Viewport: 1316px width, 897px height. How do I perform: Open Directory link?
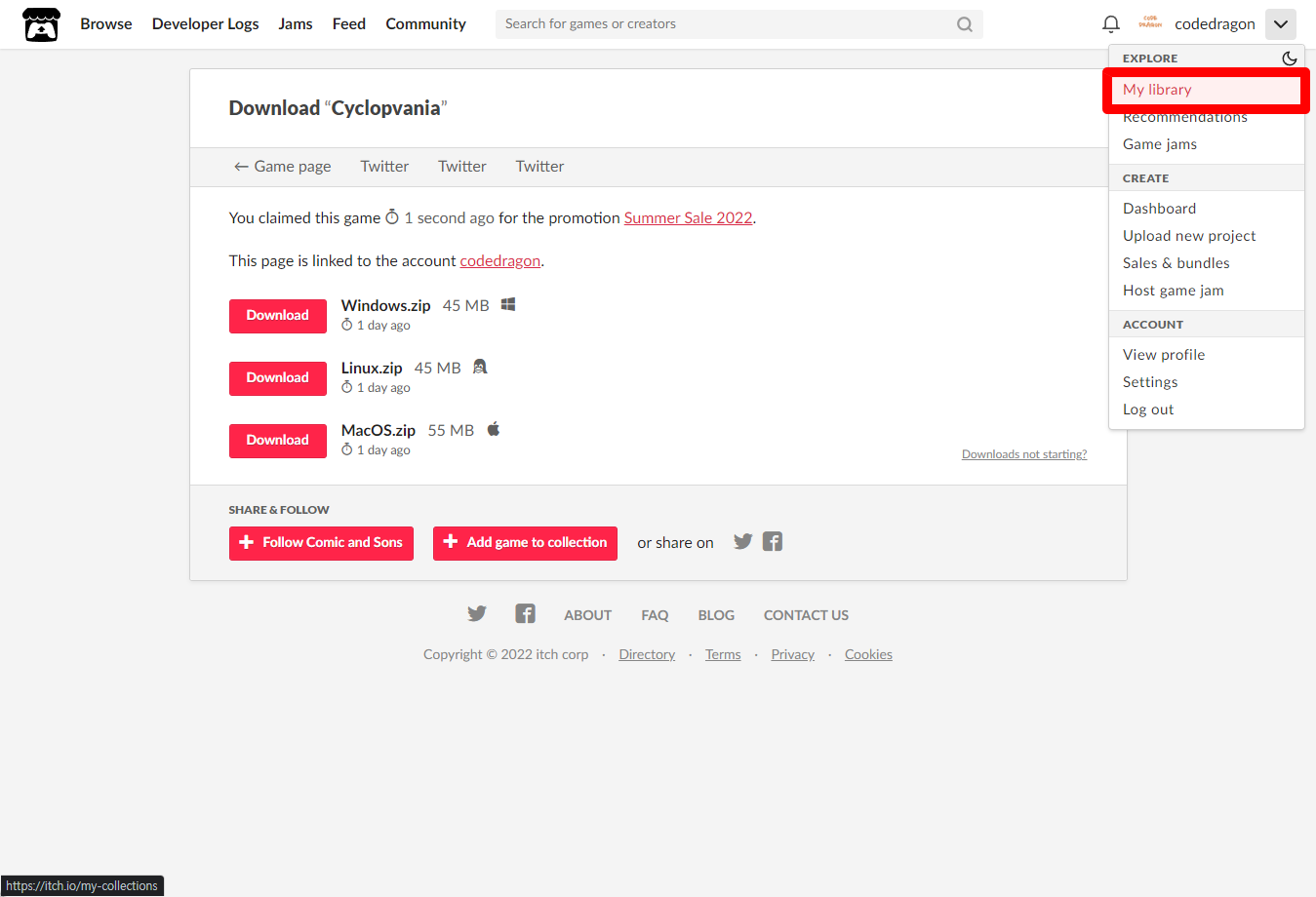[x=647, y=654]
